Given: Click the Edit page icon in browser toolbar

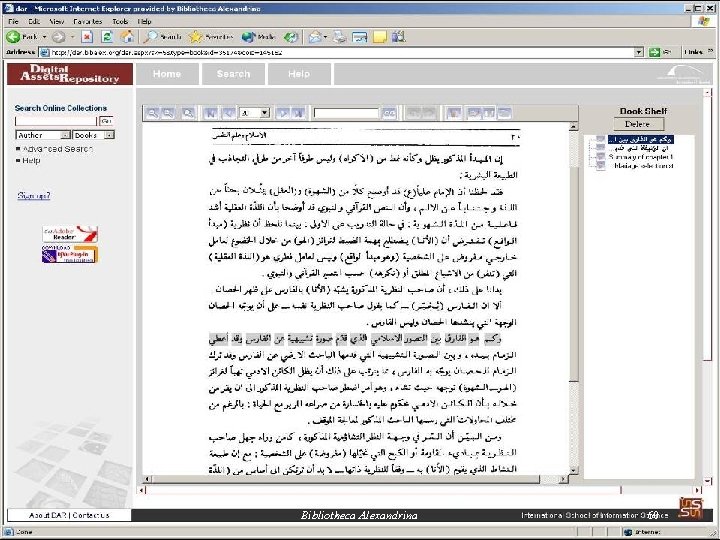Looking at the screenshot, I should 360,37.
